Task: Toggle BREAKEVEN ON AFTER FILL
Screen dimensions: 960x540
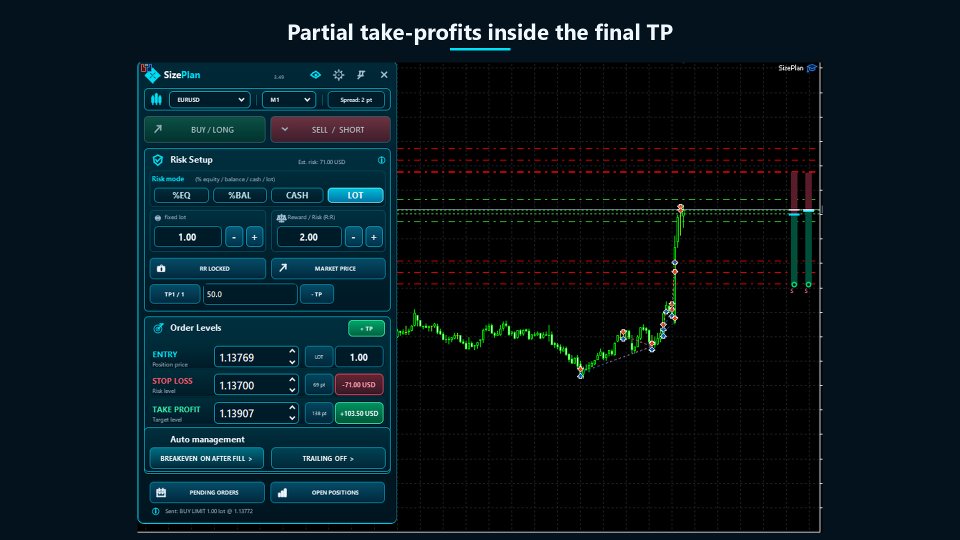Action: tap(206, 458)
